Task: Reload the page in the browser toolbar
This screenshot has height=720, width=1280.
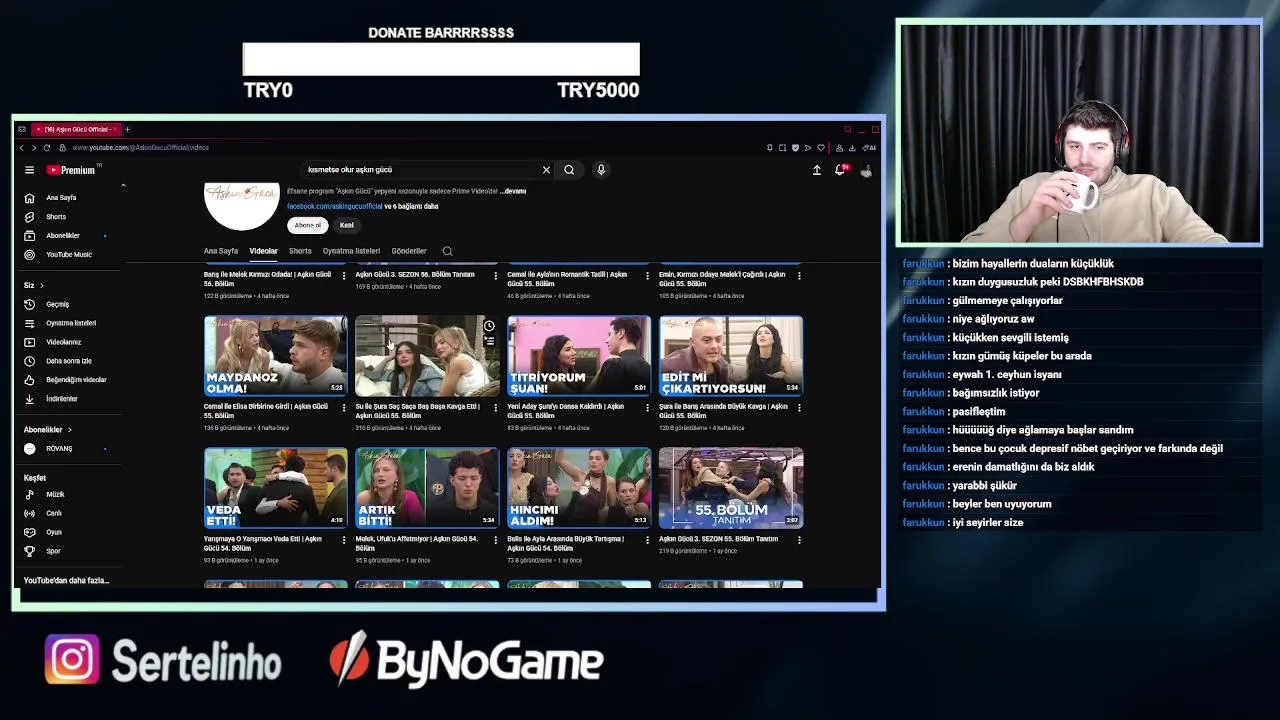Action: coord(46,148)
